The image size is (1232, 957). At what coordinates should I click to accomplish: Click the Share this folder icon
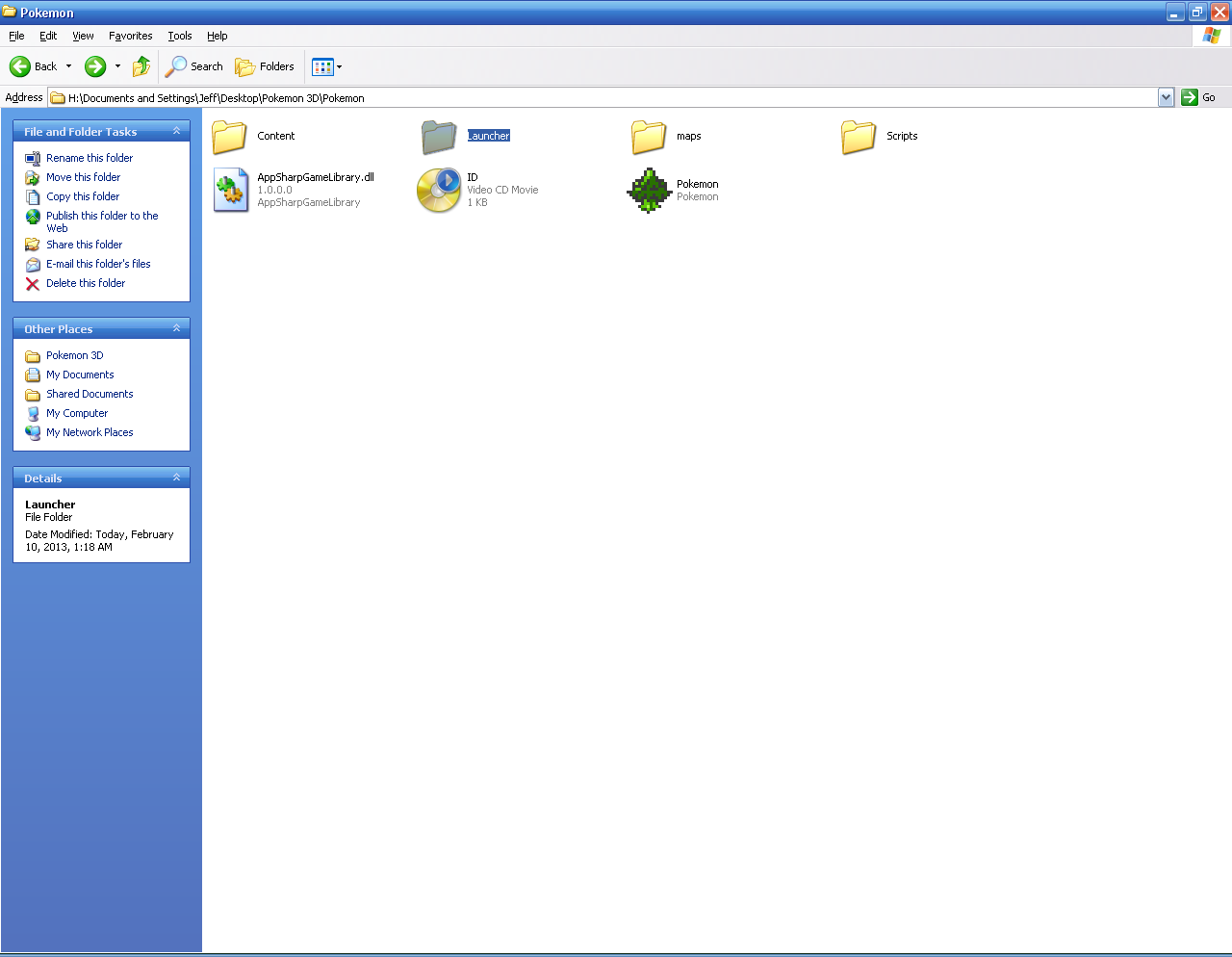[33, 245]
